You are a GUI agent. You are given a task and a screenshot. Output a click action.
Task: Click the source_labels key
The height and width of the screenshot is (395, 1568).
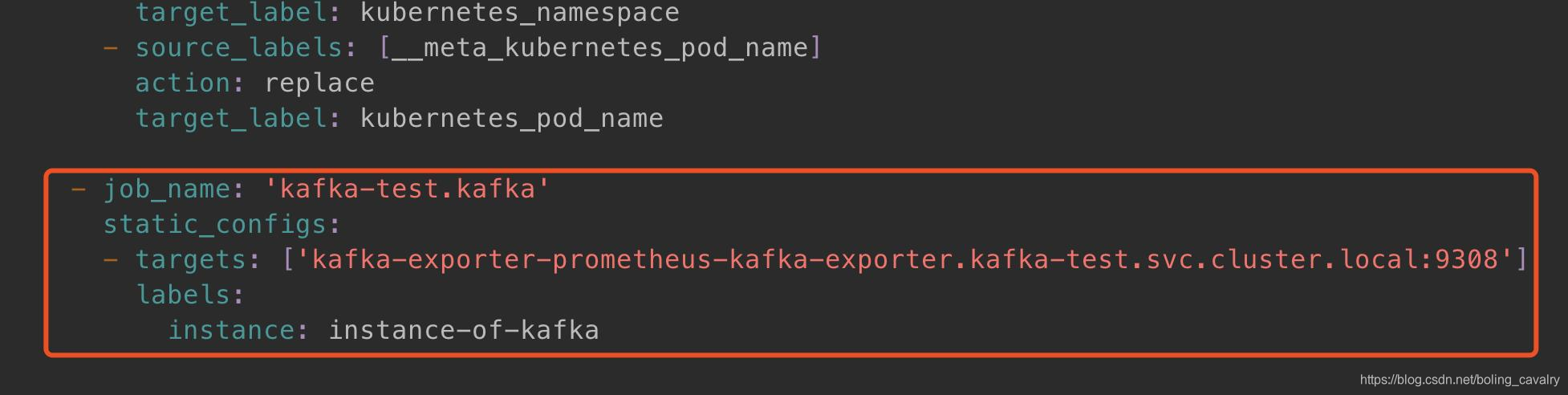click(238, 48)
